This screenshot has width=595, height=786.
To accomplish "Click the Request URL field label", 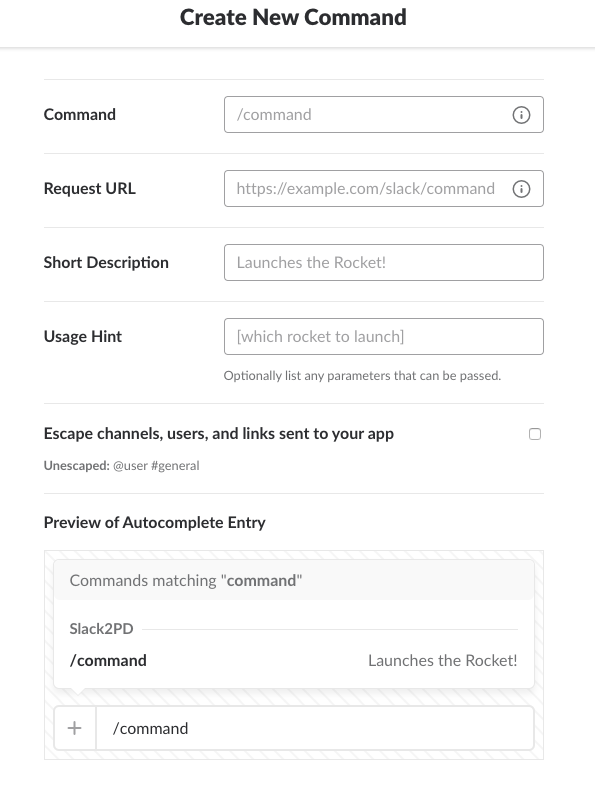I will (x=90, y=188).
